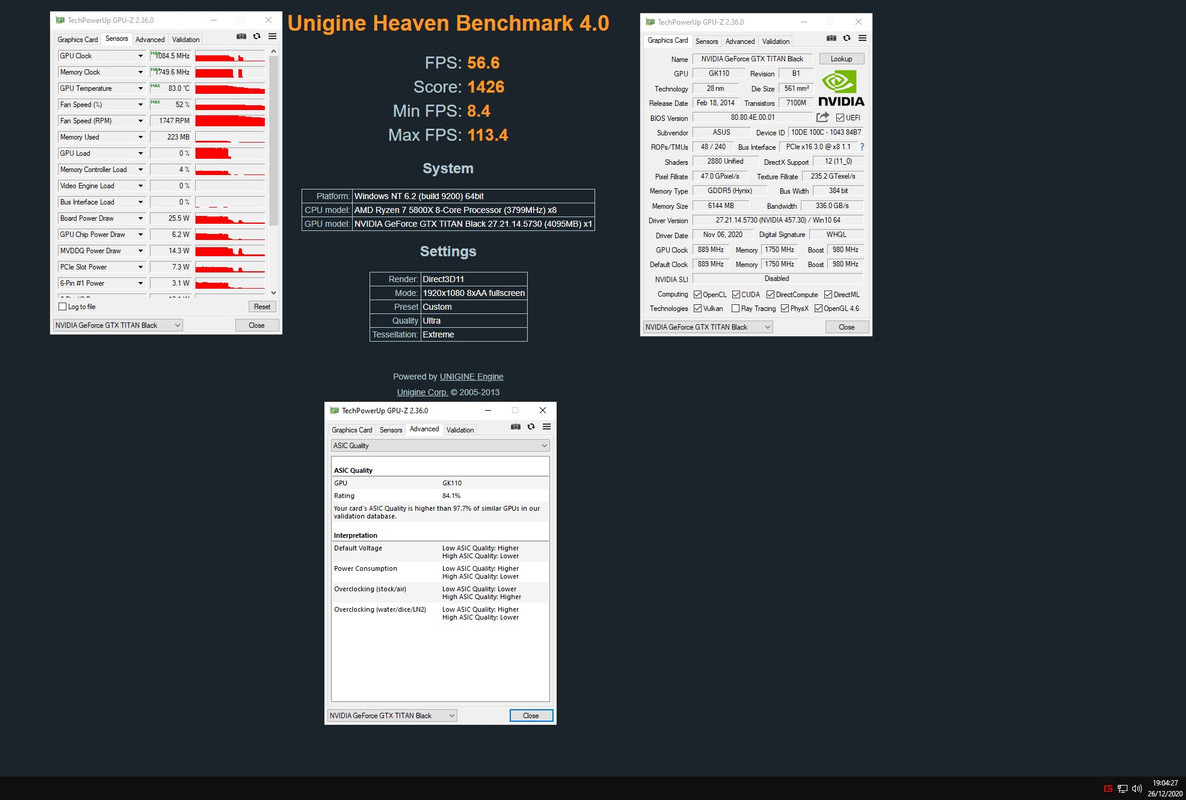Click the Driver Version field value
Image resolution: width=1186 pixels, height=800 pixels.
click(x=778, y=221)
